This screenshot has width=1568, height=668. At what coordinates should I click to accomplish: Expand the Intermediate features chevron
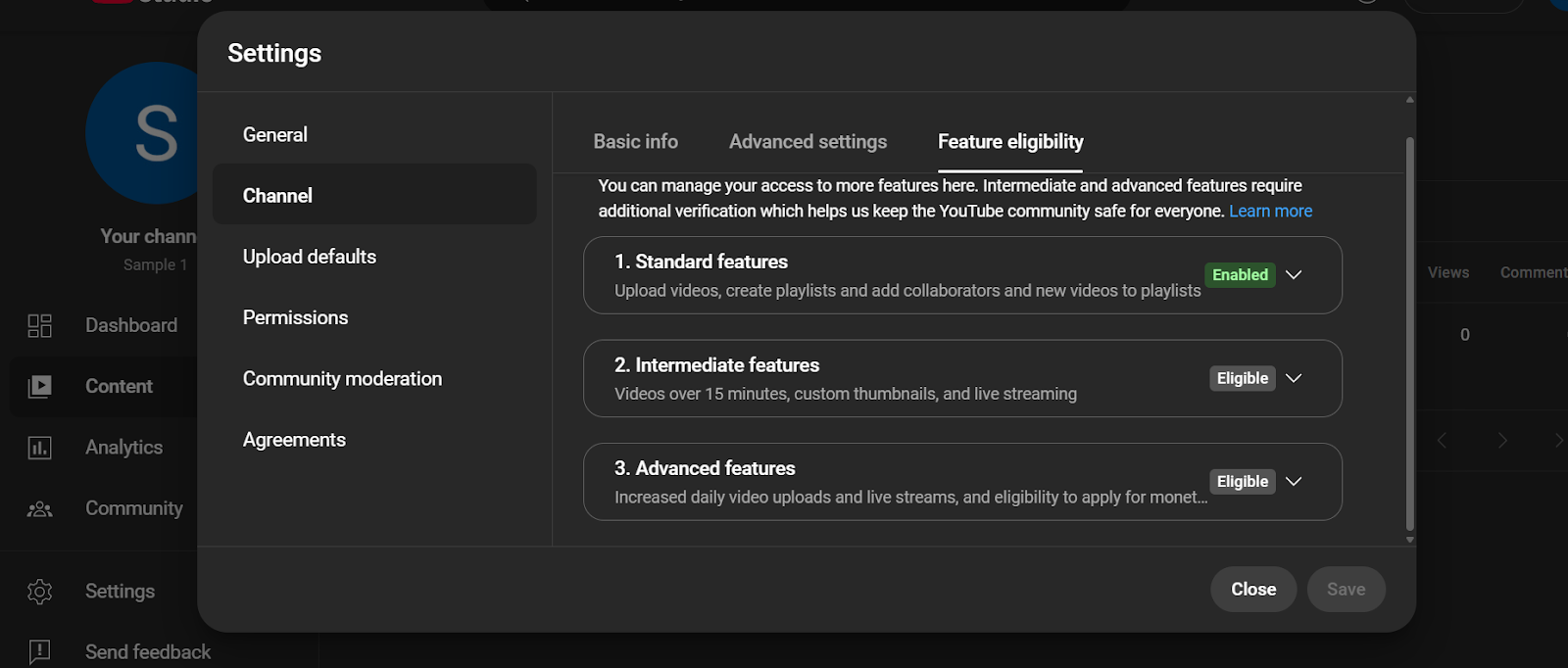pos(1294,378)
